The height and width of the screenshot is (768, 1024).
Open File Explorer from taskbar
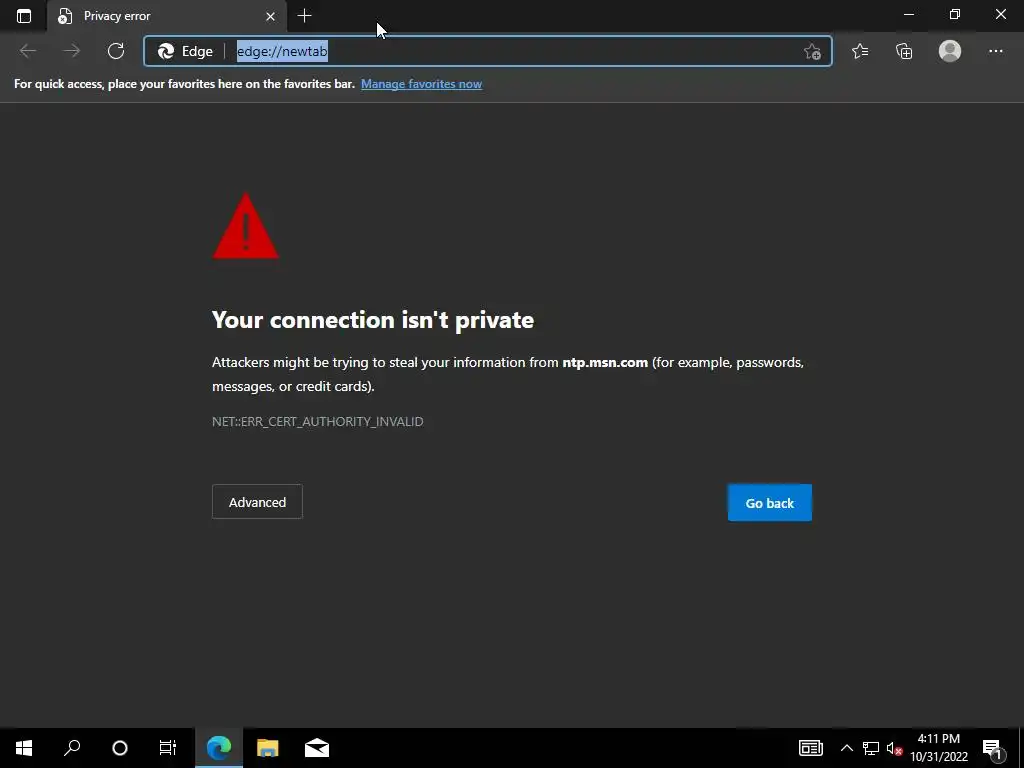pyautogui.click(x=267, y=748)
